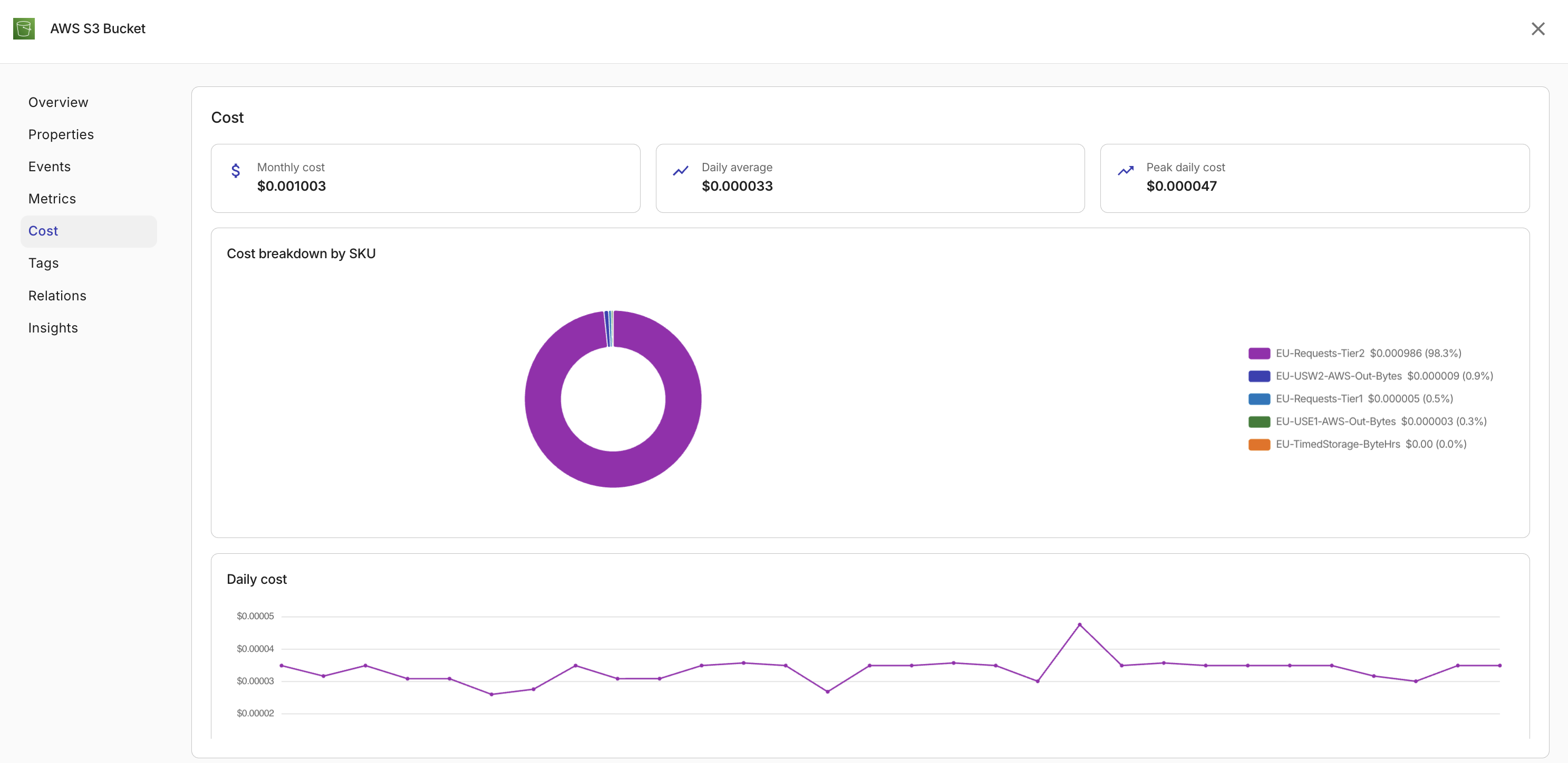Click the AWS S3 Bucket title text
1568x763 pixels.
(x=98, y=28)
